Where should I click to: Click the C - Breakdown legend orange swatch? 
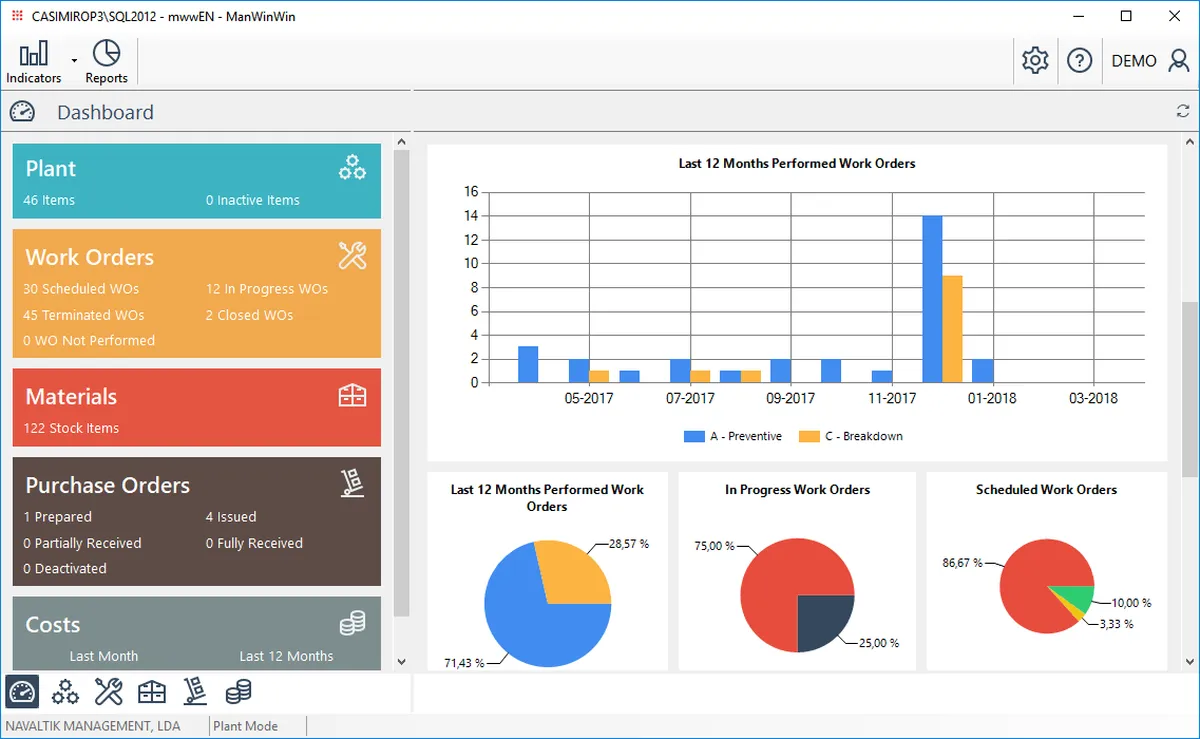pos(808,437)
